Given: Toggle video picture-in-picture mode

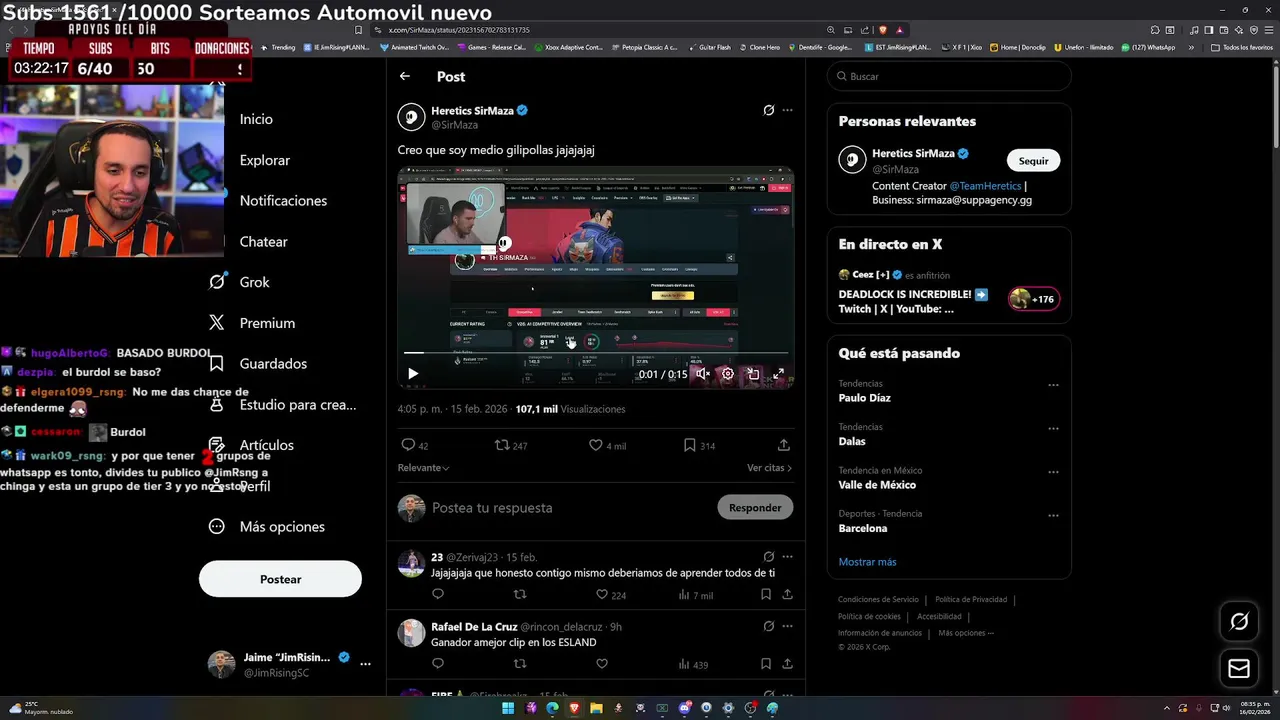Looking at the screenshot, I should 753,374.
